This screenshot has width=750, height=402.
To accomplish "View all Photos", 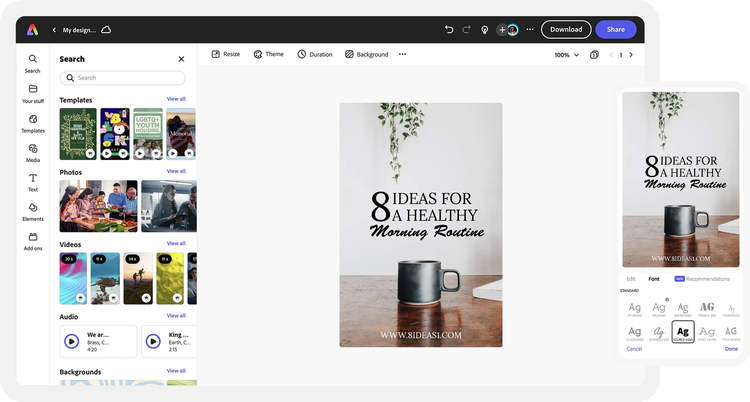I will (x=176, y=171).
